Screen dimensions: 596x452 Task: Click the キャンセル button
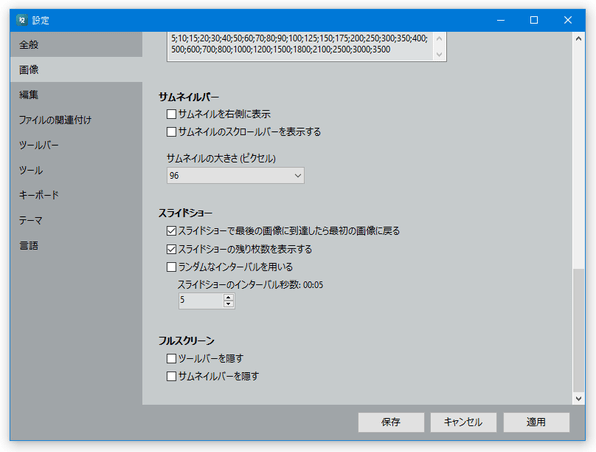click(463, 422)
